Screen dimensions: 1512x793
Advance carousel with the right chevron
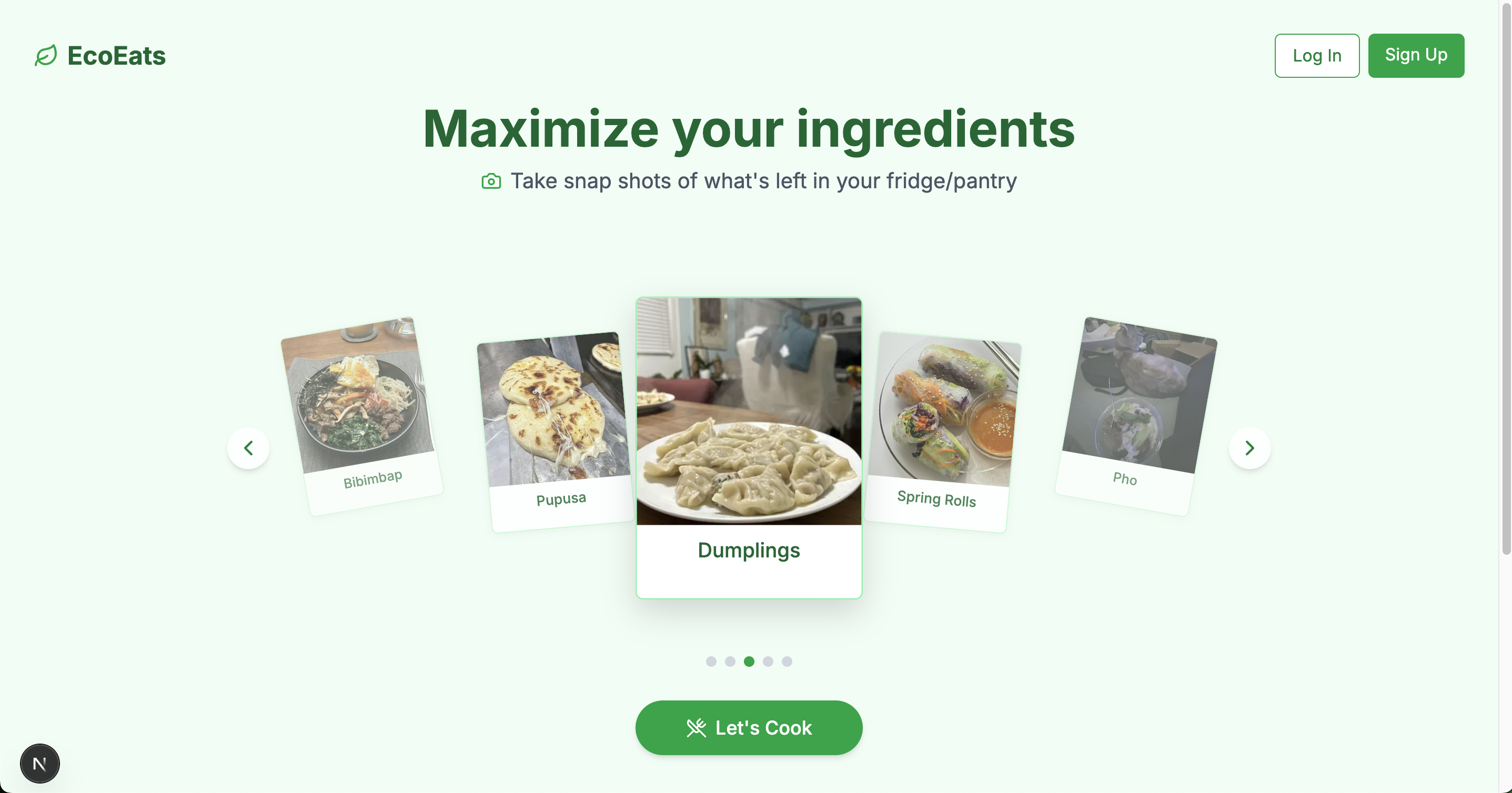point(1249,448)
